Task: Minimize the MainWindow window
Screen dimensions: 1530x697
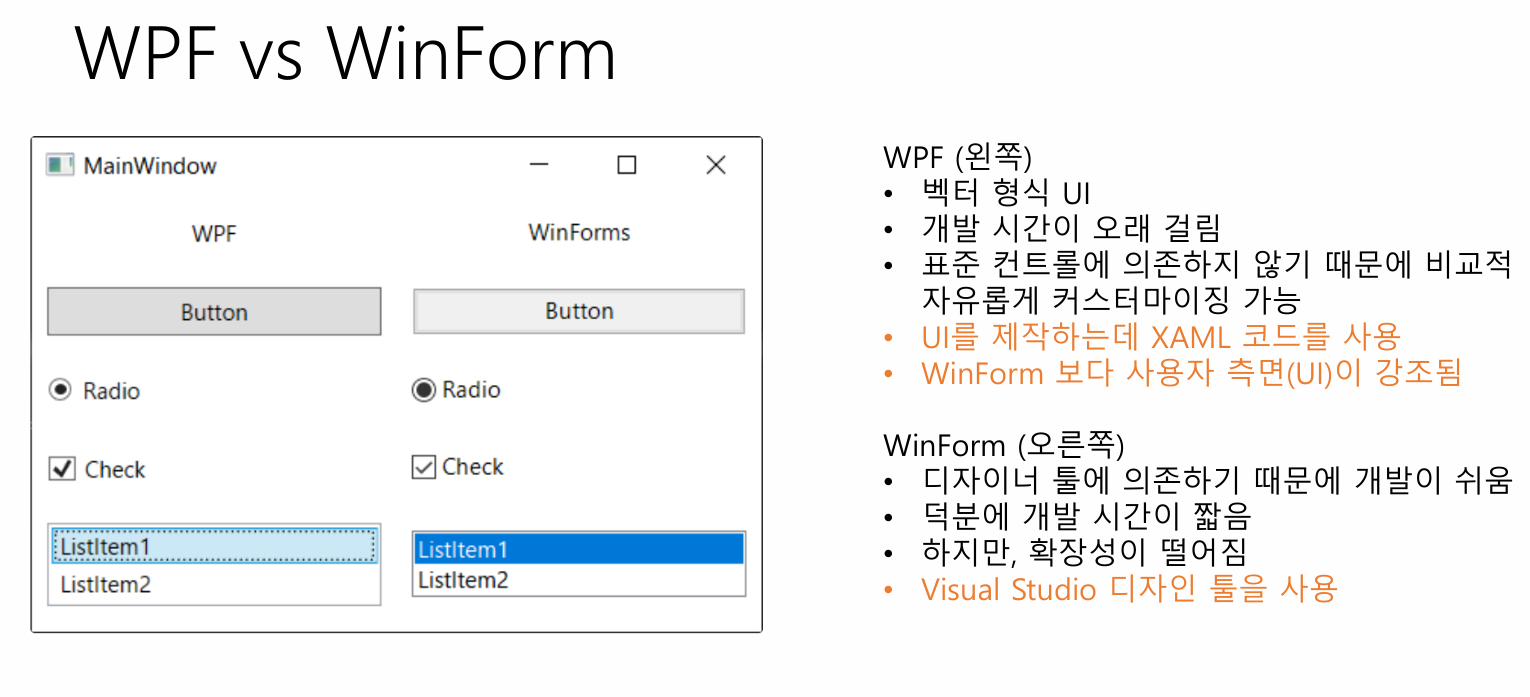Action: 539,165
